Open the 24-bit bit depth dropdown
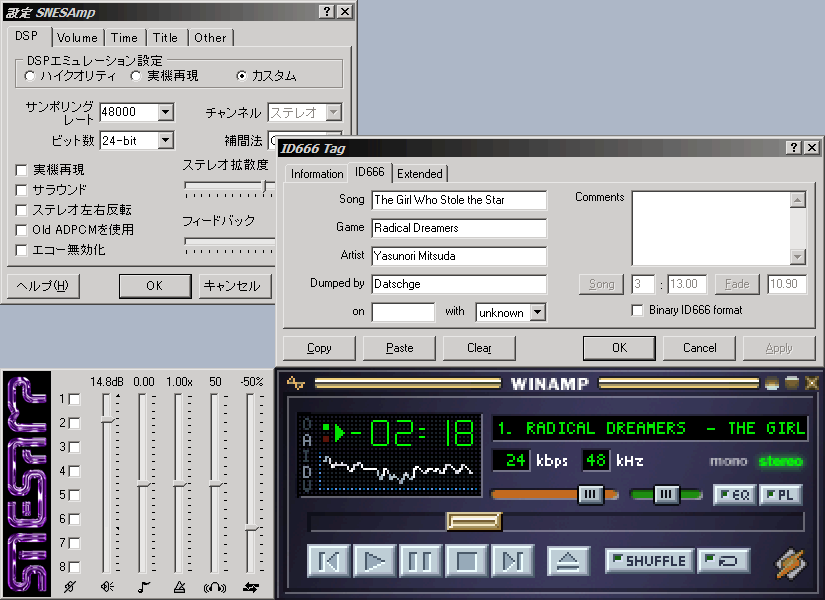 pyautogui.click(x=166, y=141)
